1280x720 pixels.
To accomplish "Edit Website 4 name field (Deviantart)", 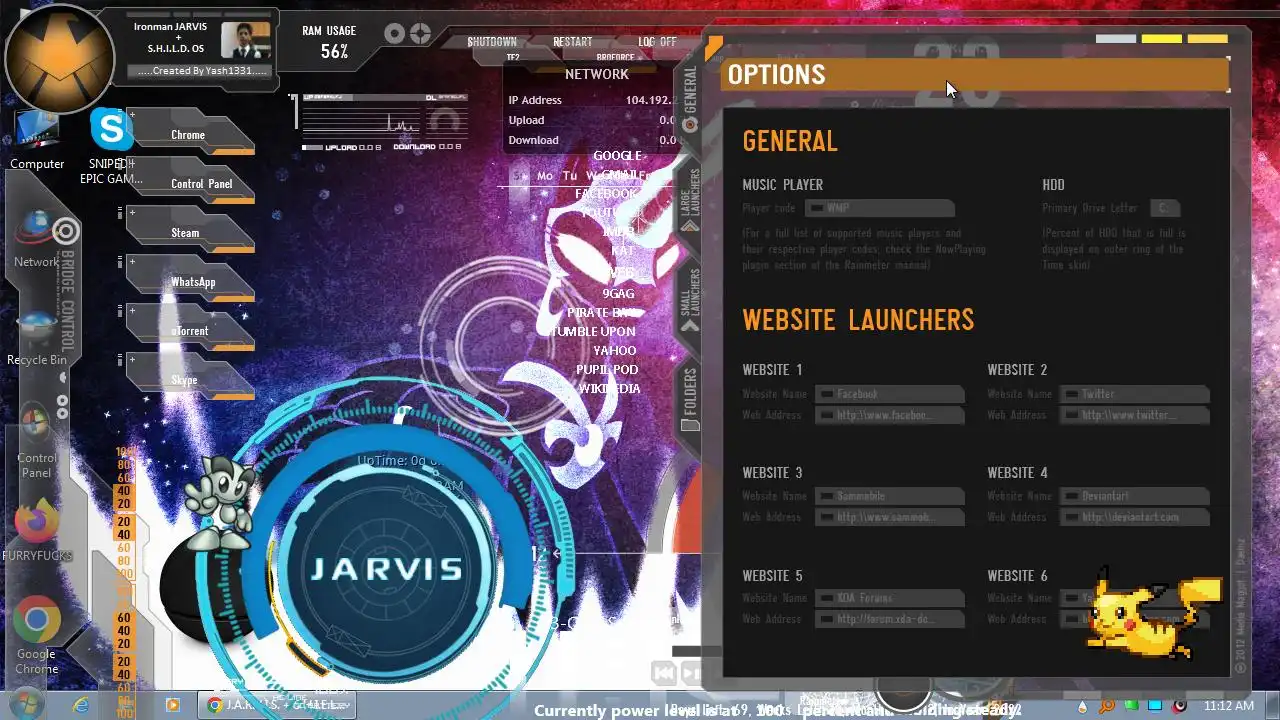I will [1134, 496].
